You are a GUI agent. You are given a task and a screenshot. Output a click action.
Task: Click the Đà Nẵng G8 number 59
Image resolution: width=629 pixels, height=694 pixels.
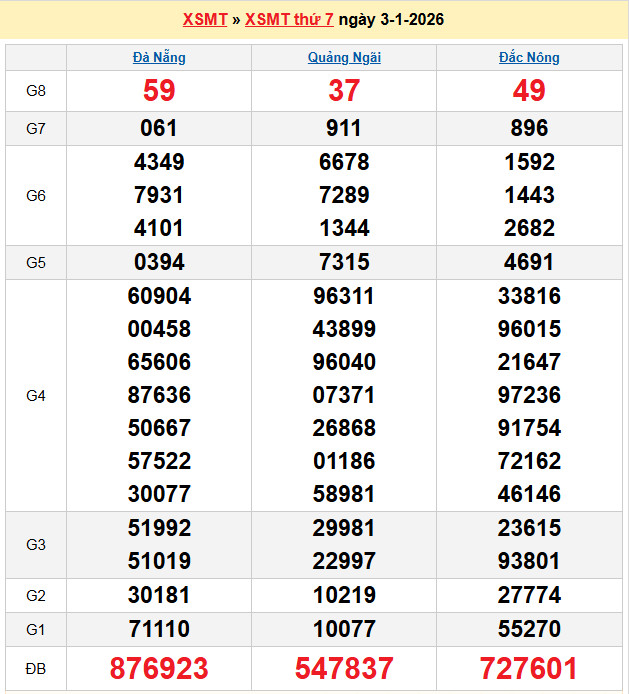pos(159,91)
